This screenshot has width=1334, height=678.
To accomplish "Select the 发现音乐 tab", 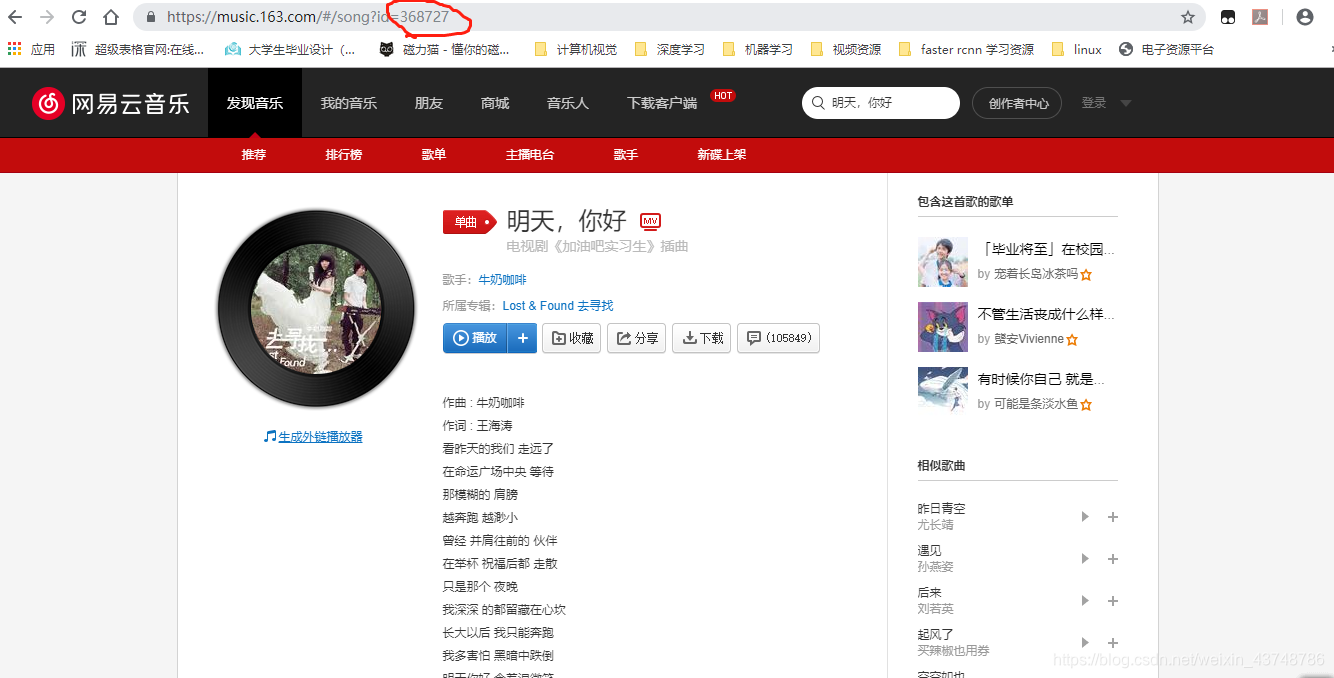I will [x=255, y=103].
